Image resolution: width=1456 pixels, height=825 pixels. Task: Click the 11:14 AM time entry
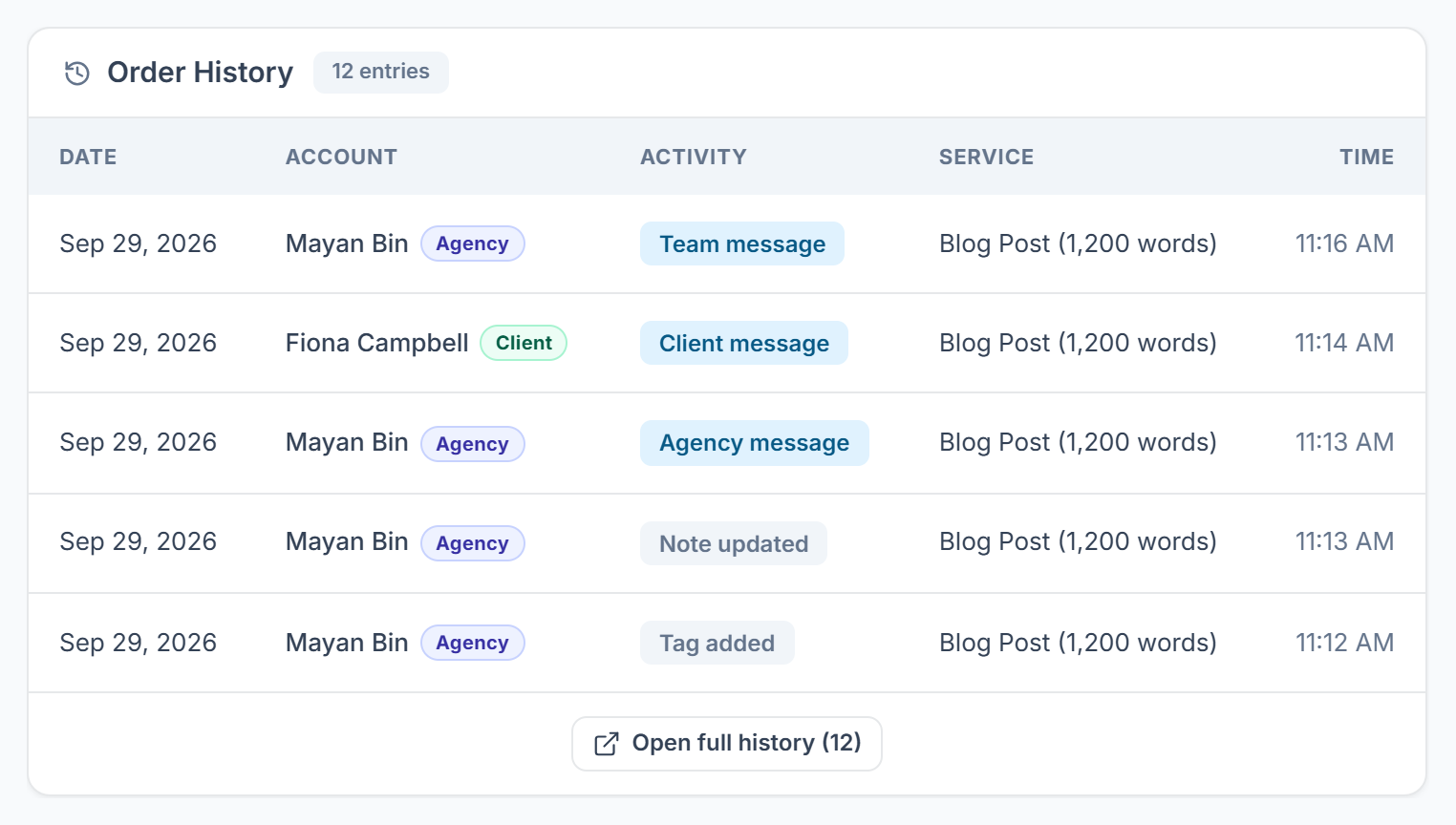[1344, 344]
